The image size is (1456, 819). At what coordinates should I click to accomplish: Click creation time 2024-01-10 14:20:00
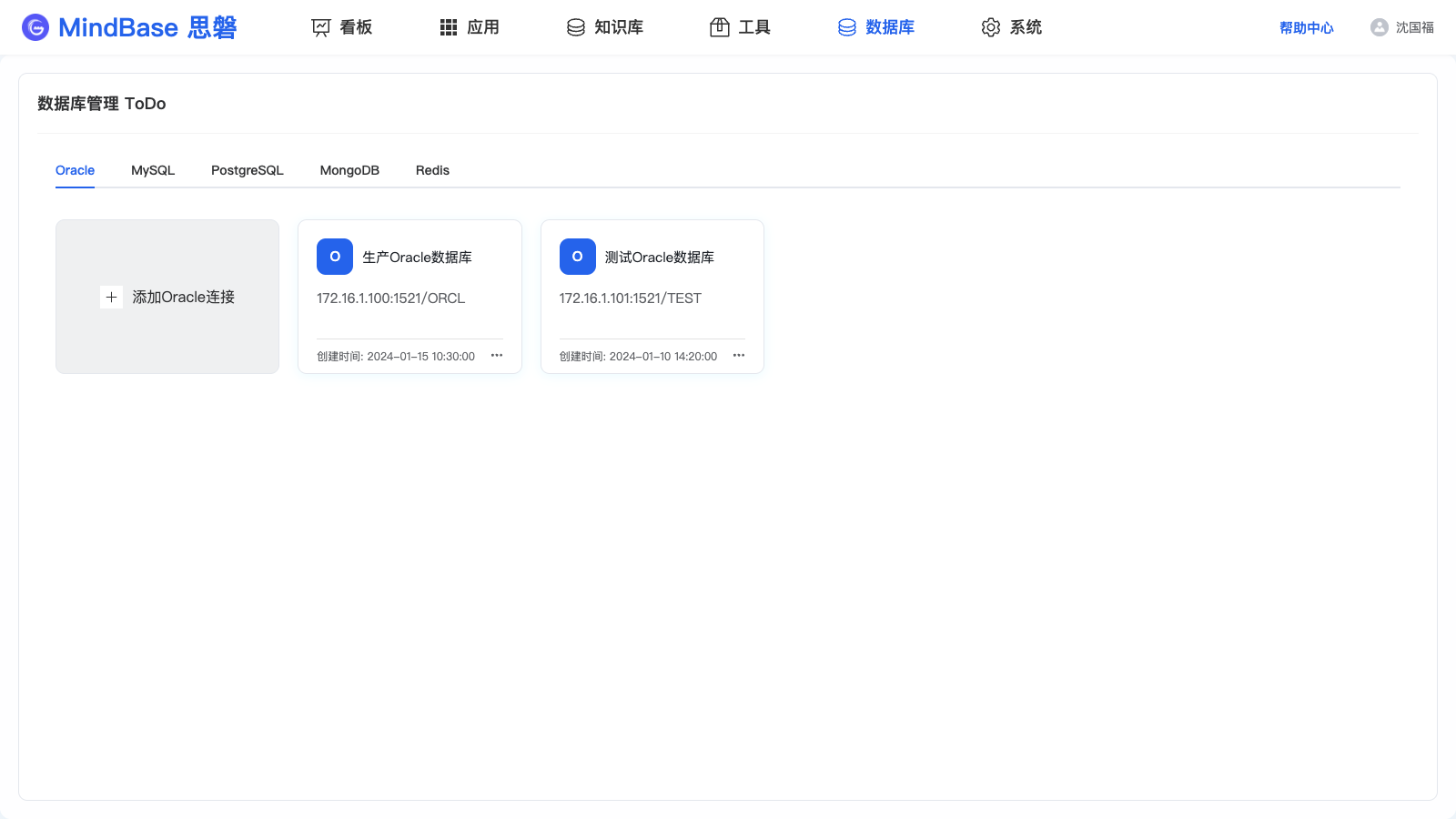tap(663, 357)
